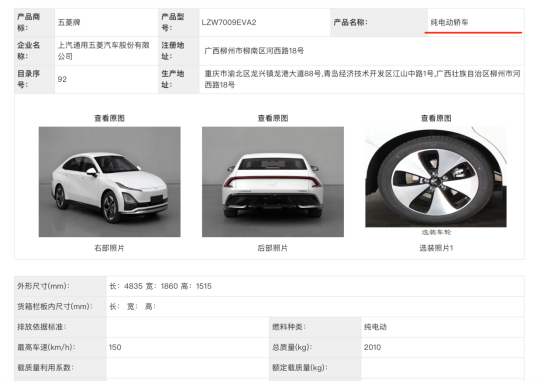Click the underlined 纯电动轿车 product name
Image resolution: width=554 pixels, height=382 pixels.
pos(449,22)
